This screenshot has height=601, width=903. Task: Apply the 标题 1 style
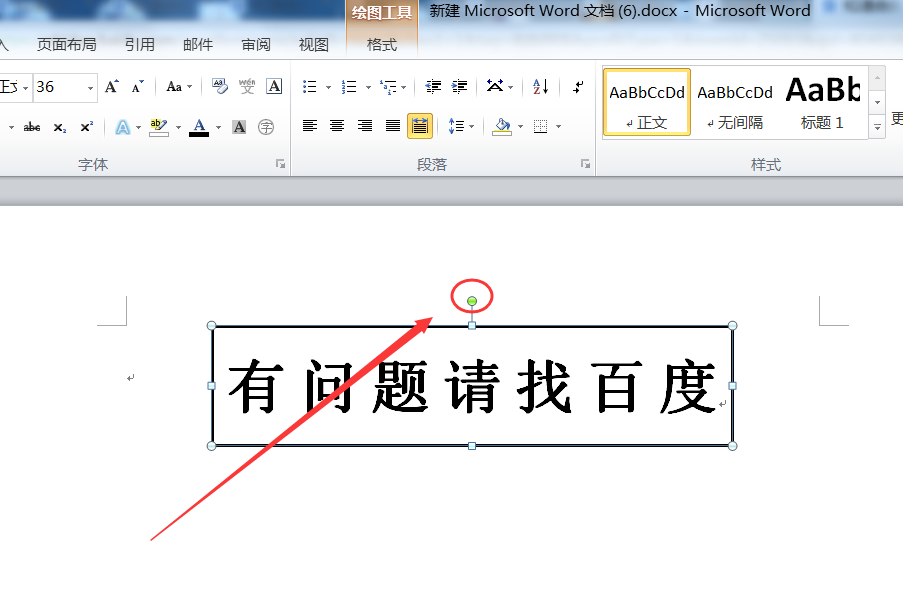click(x=822, y=102)
